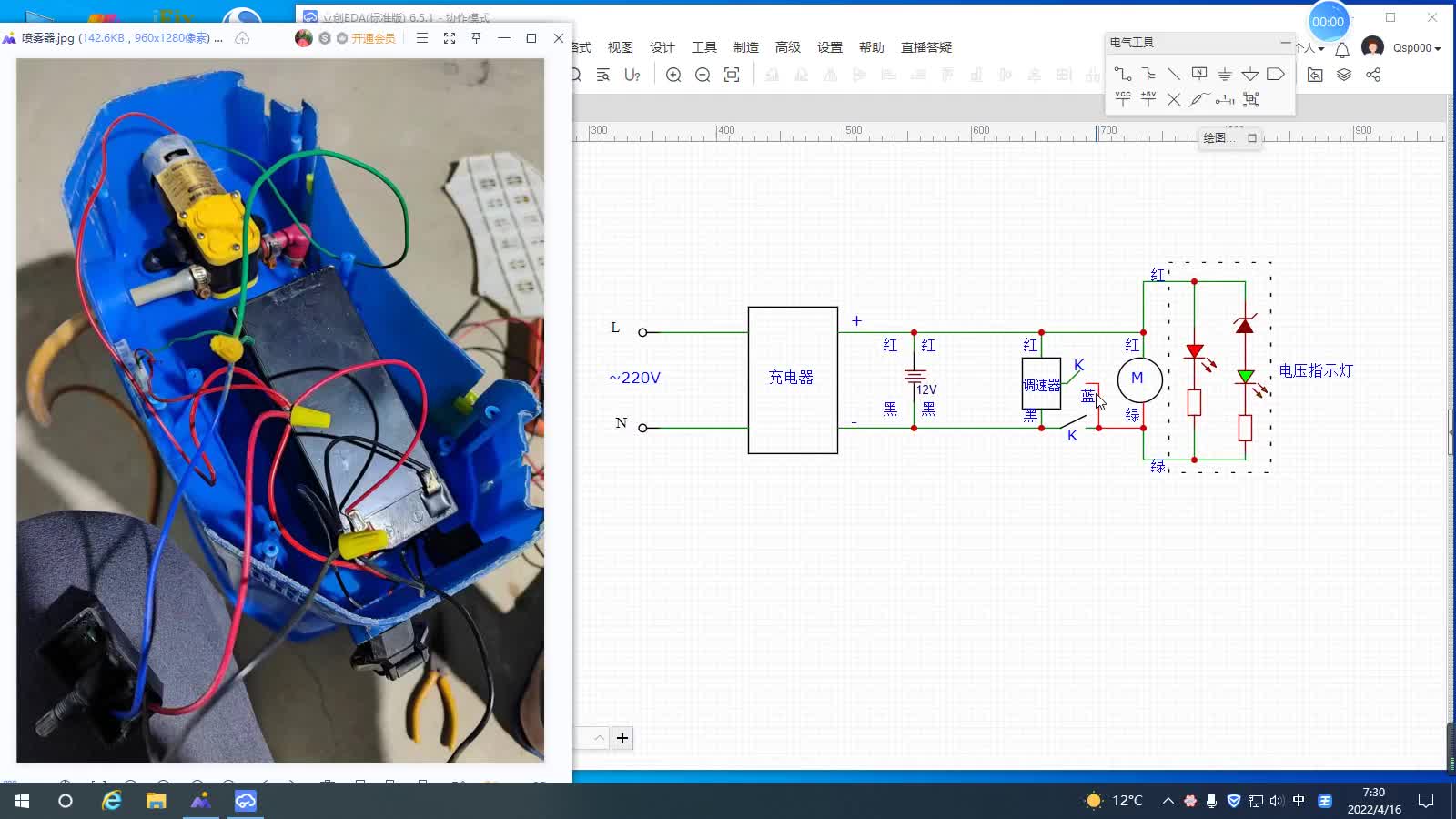Switch image viewer to fullscreen
The image size is (1456, 819).
[450, 38]
